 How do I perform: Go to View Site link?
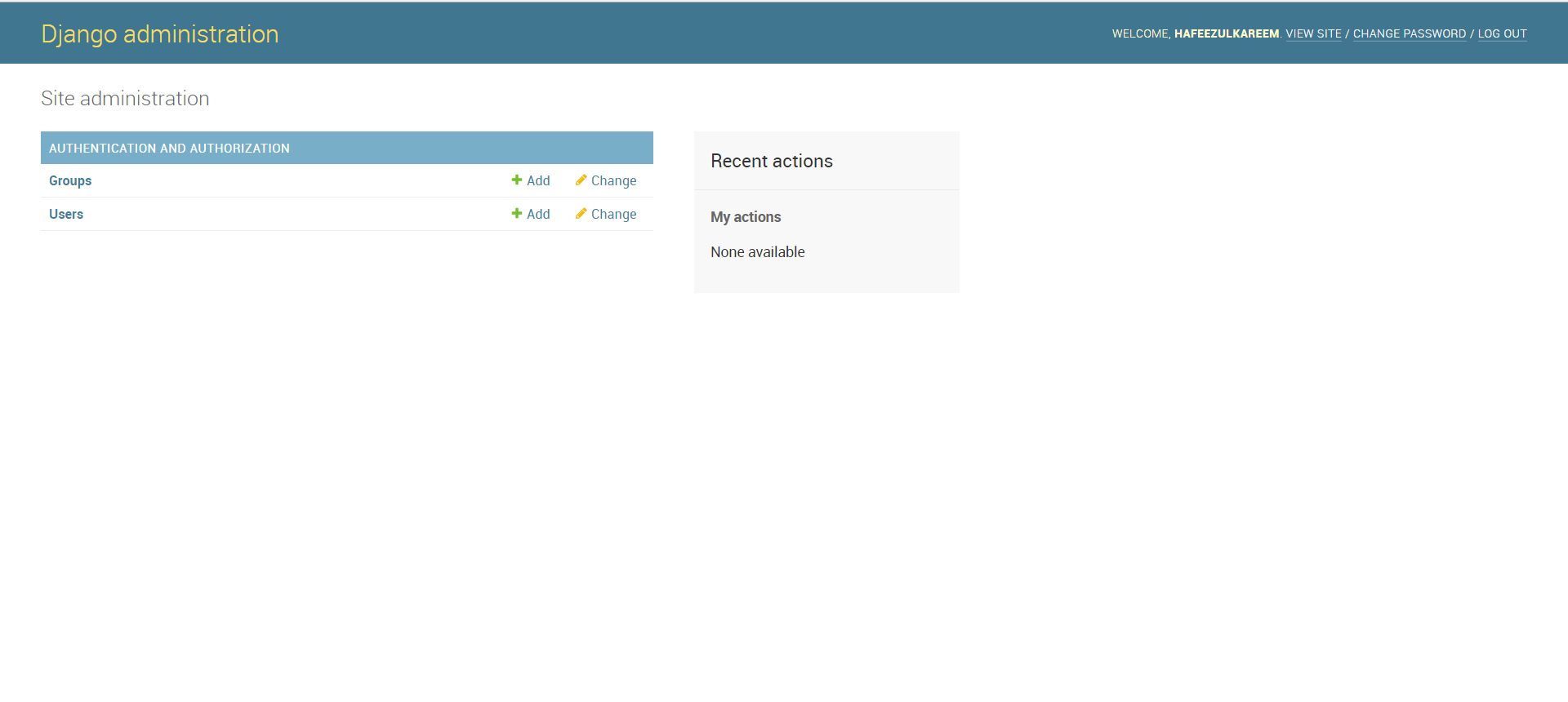tap(1313, 34)
